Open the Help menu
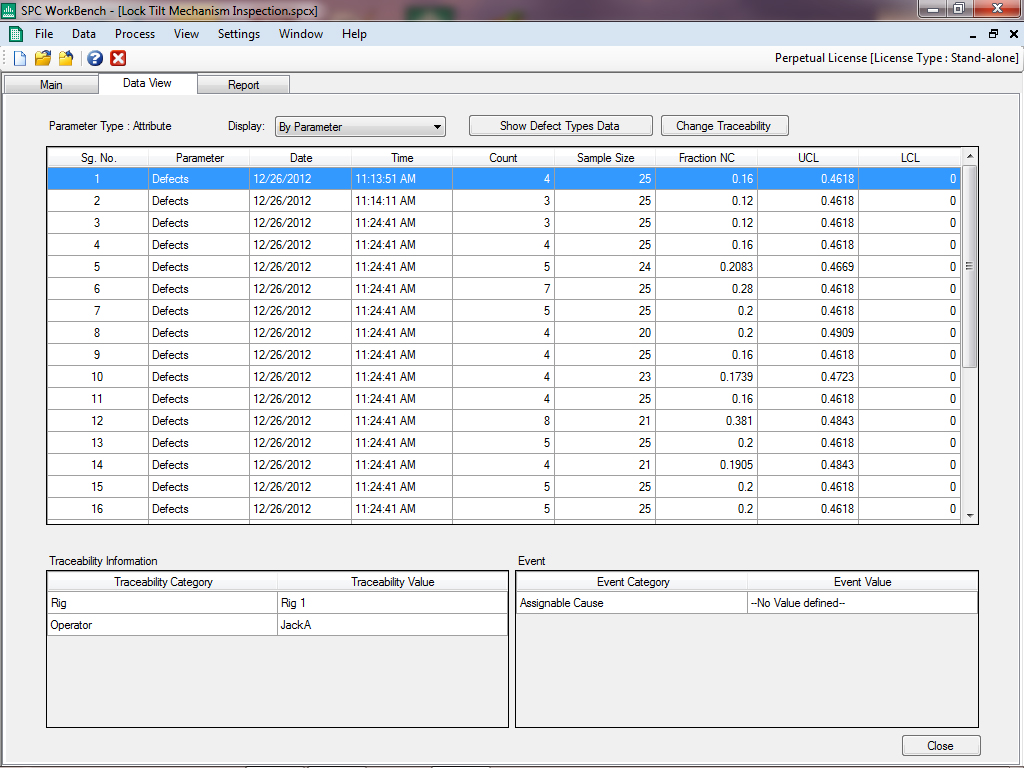 pos(355,34)
